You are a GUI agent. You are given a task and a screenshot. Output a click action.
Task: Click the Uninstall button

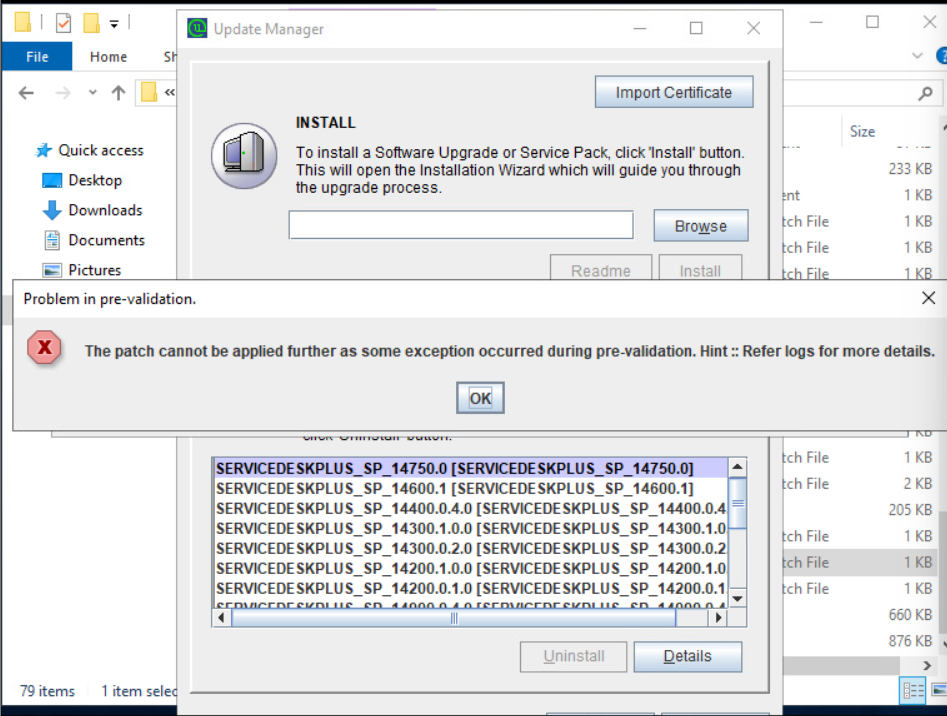573,656
